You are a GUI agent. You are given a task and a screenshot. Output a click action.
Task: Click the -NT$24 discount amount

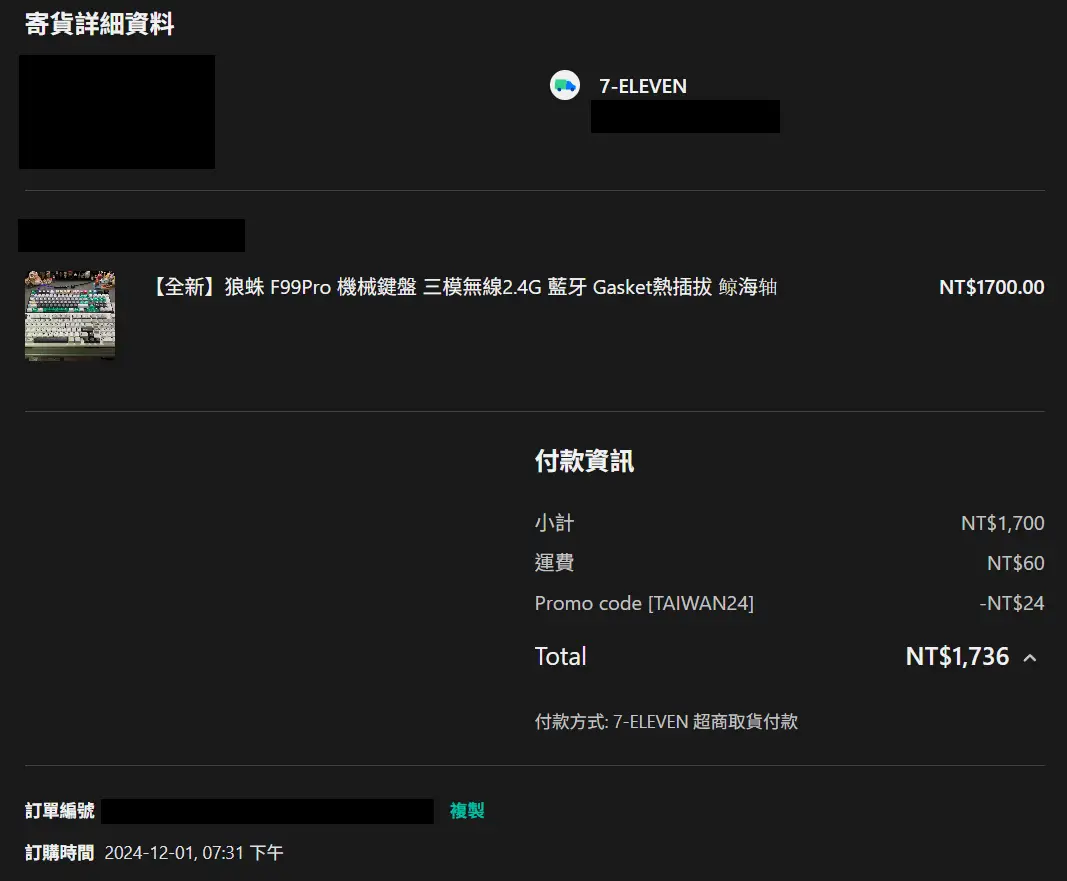pyautogui.click(x=1011, y=604)
